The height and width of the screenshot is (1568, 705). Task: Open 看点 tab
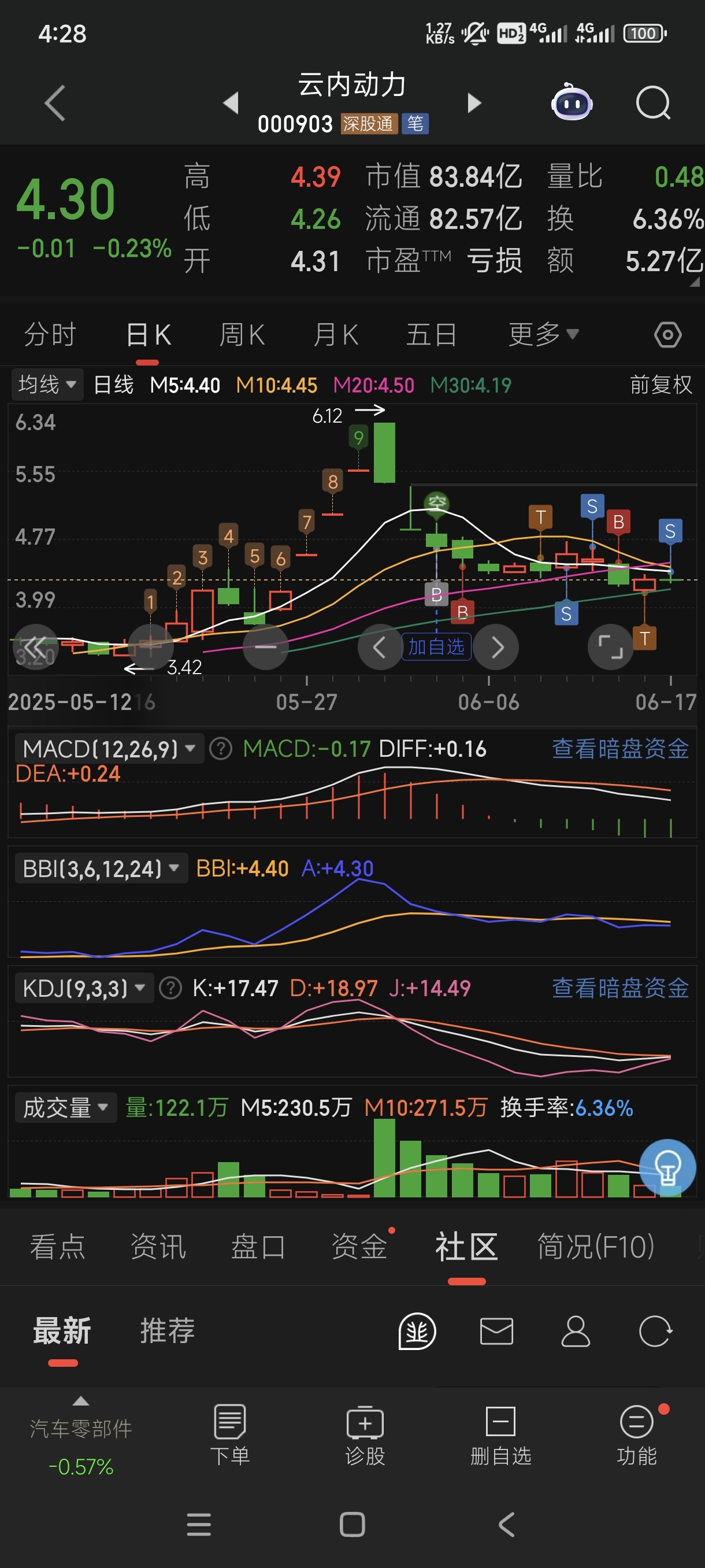click(57, 1246)
